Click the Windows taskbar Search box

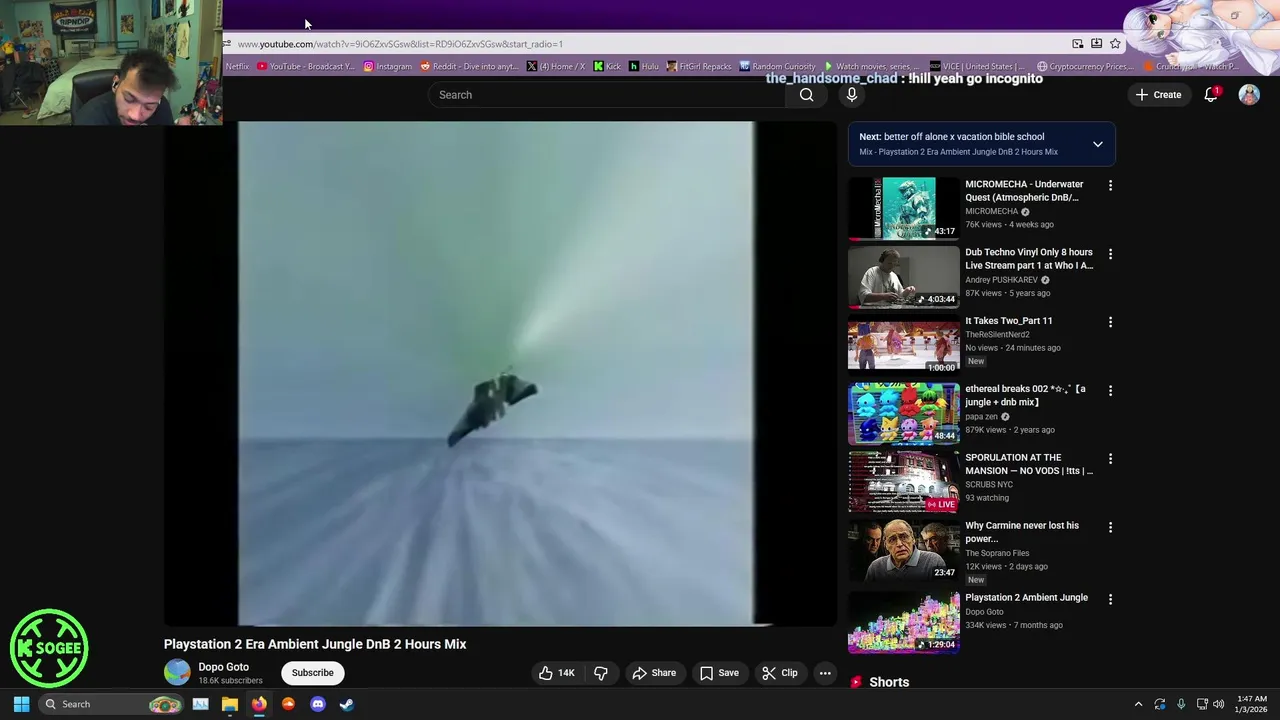tap(112, 704)
